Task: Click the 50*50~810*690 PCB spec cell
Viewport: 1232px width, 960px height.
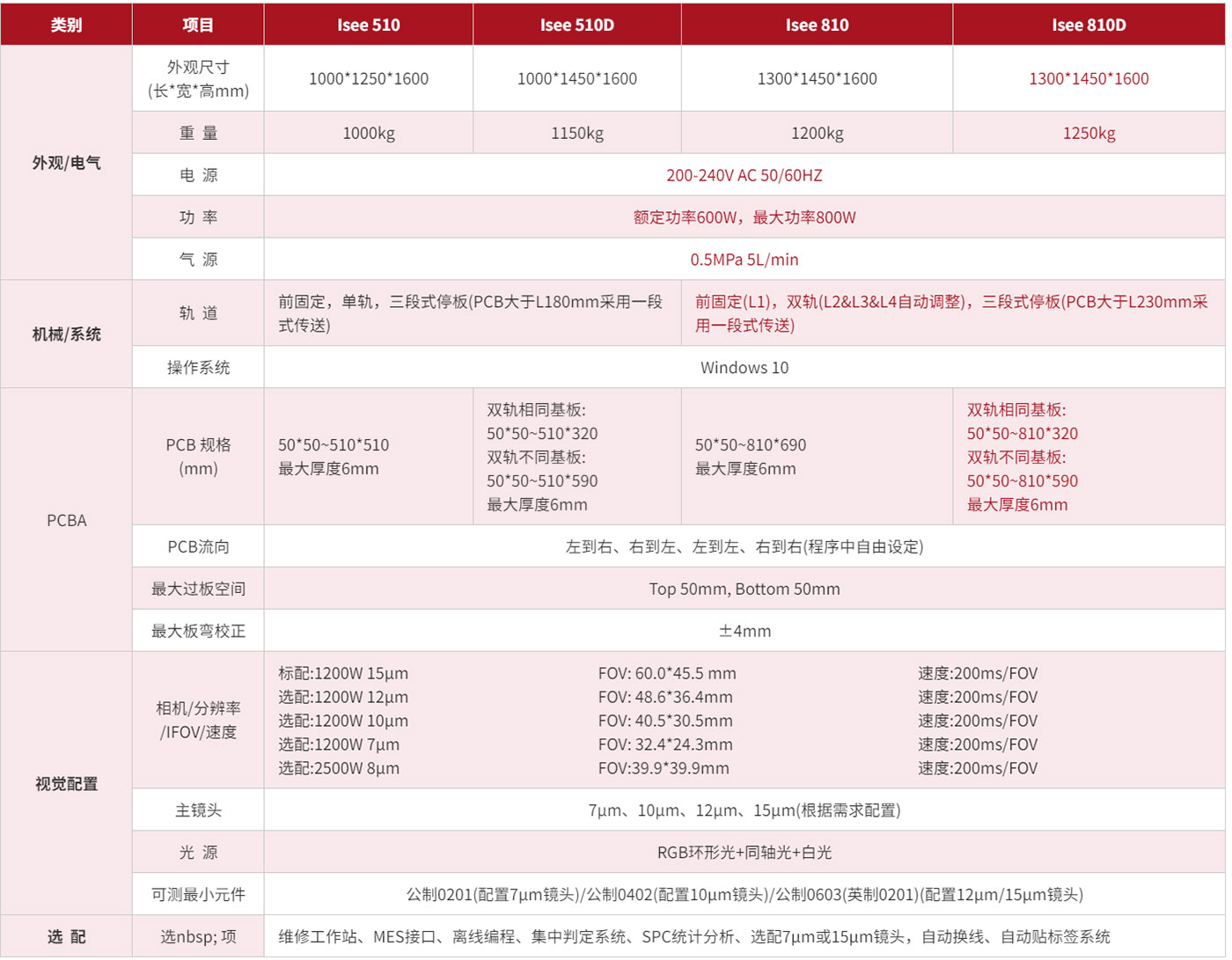Action: coord(750,445)
